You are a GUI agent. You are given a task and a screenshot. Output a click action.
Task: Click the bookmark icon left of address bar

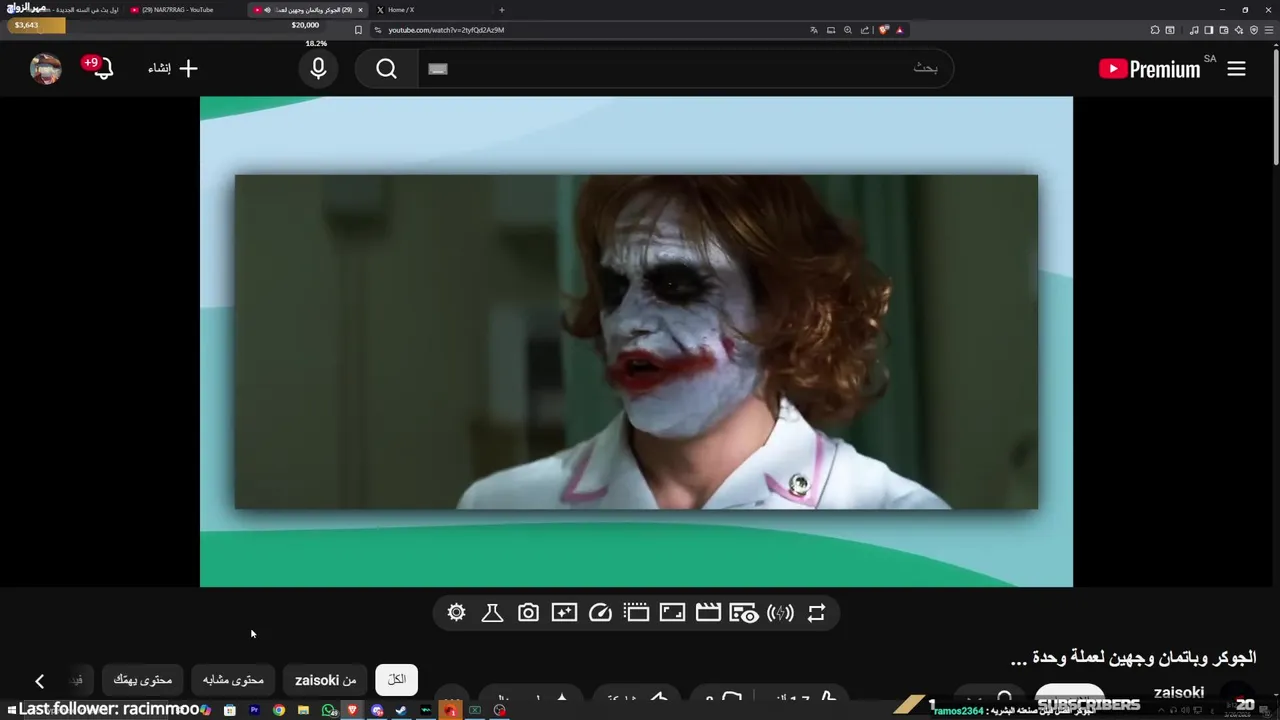coord(358,30)
